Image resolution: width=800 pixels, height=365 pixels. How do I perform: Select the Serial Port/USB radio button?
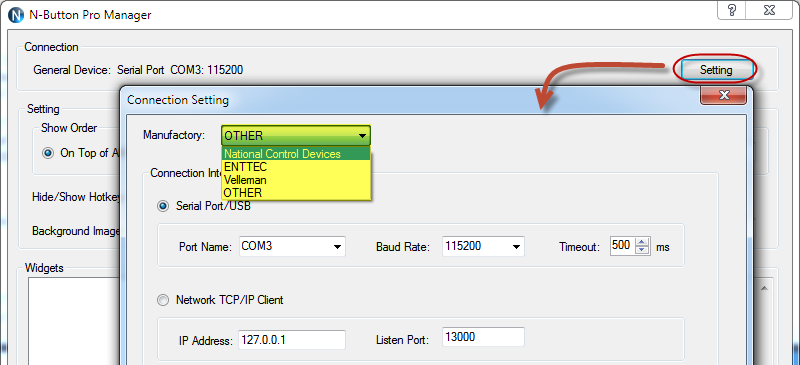(x=163, y=206)
